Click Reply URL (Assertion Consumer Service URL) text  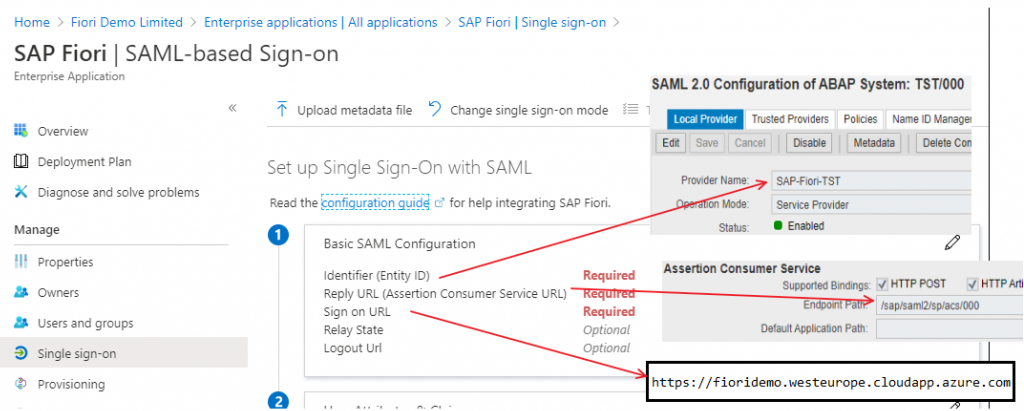[x=445, y=293]
